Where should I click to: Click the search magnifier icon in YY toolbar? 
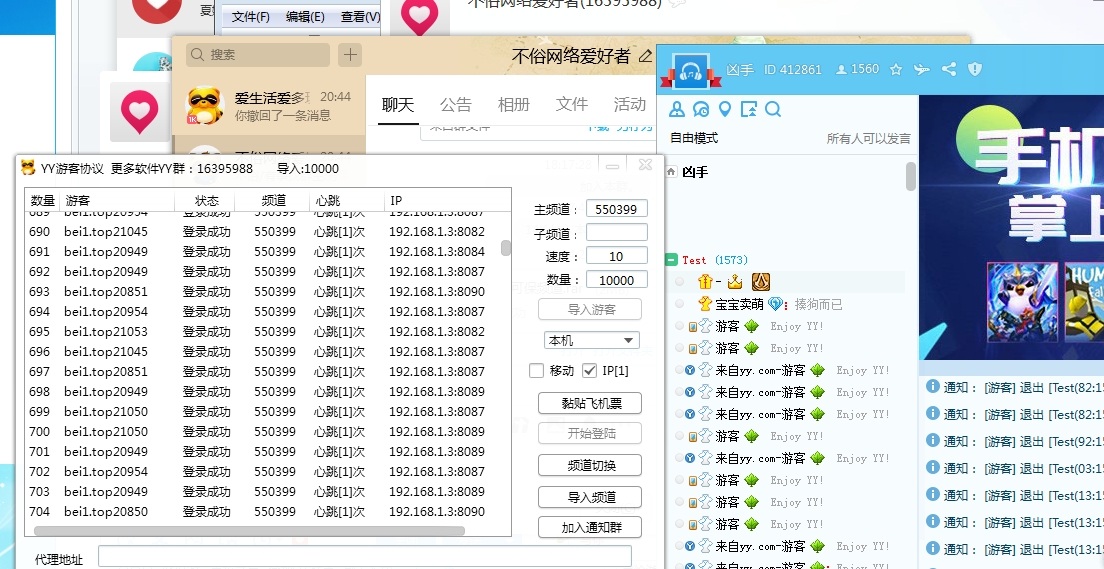772,109
